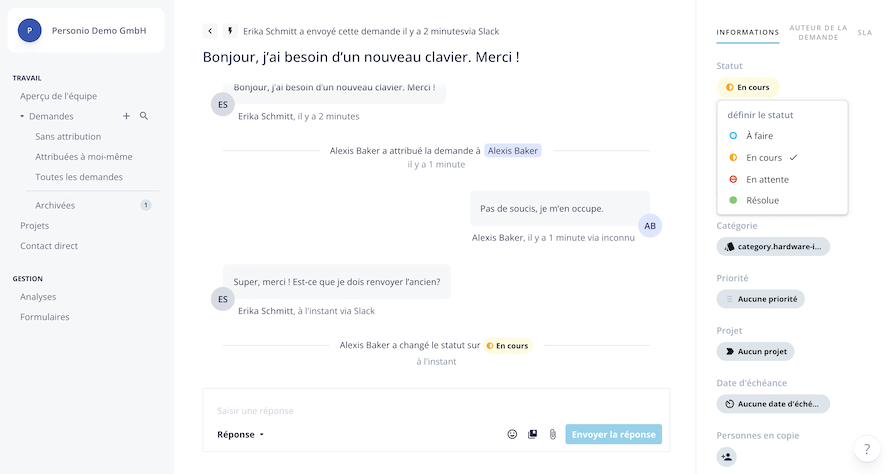Click the lightning bolt icon in header
The height and width of the screenshot is (474, 890).
tap(230, 31)
